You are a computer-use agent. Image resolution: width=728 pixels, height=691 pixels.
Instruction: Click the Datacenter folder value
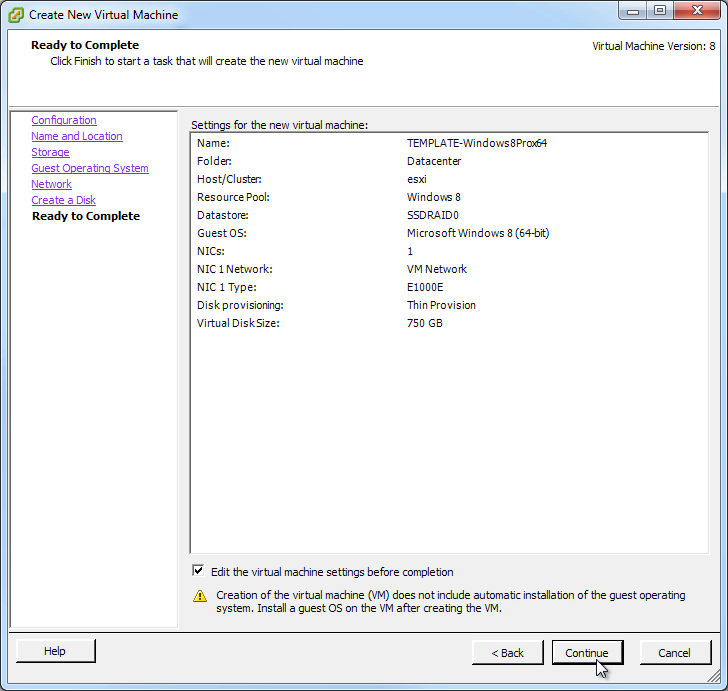tap(434, 161)
